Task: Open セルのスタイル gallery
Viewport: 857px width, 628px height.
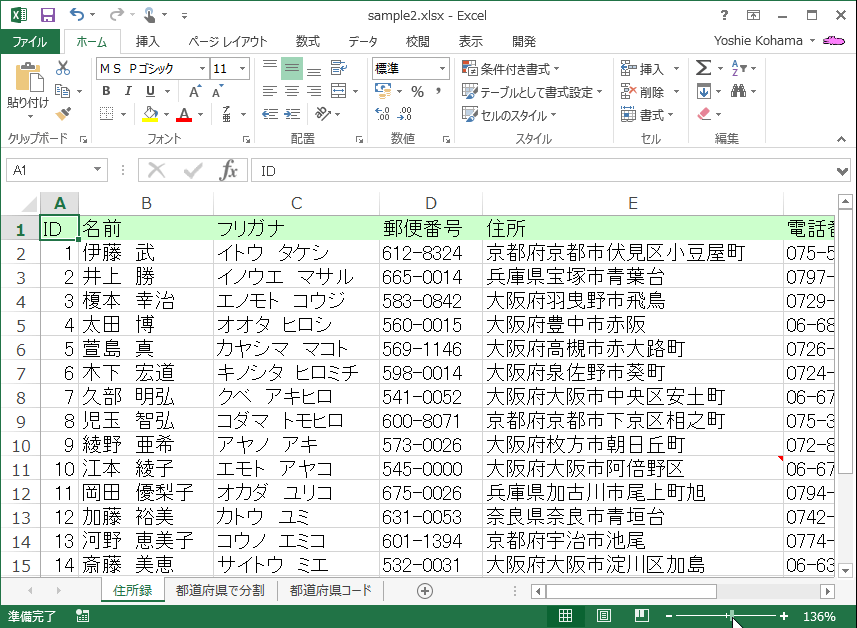Action: click(x=509, y=115)
